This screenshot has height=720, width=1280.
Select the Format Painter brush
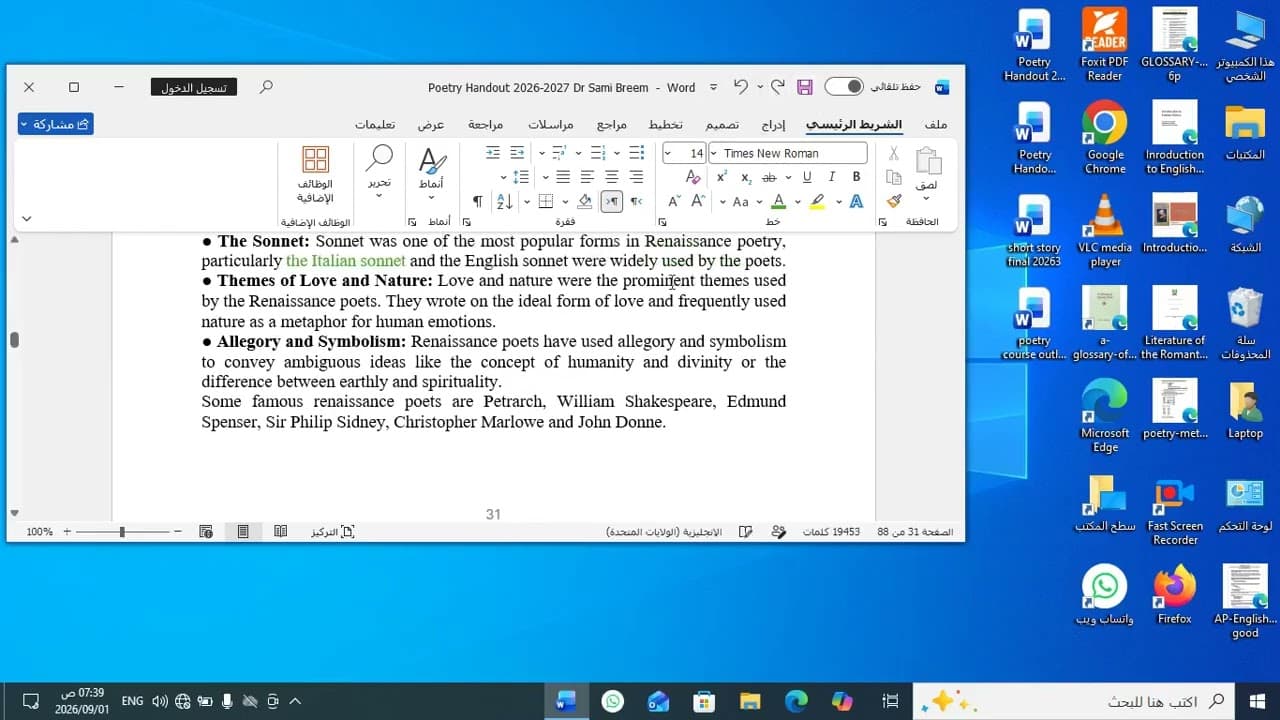(894, 201)
